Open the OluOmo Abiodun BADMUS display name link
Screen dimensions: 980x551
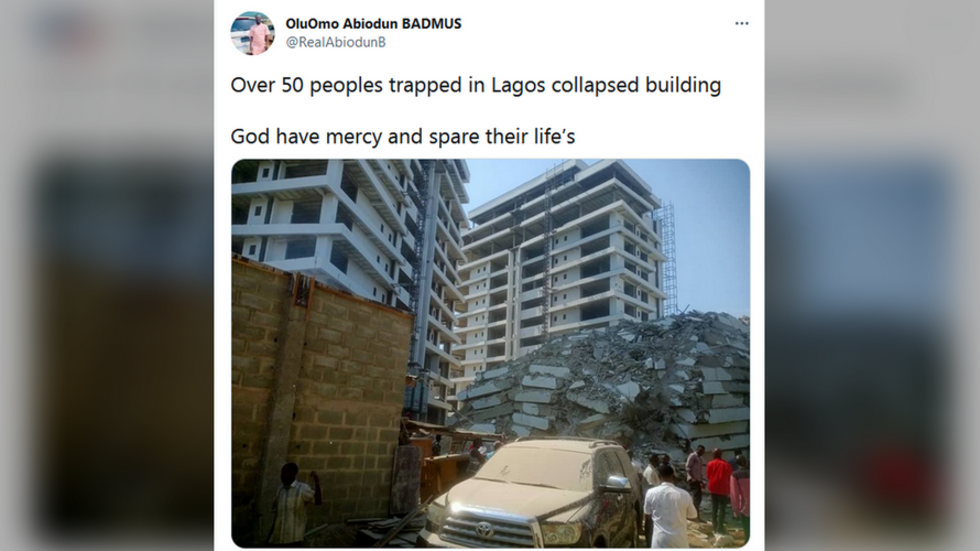coord(373,24)
